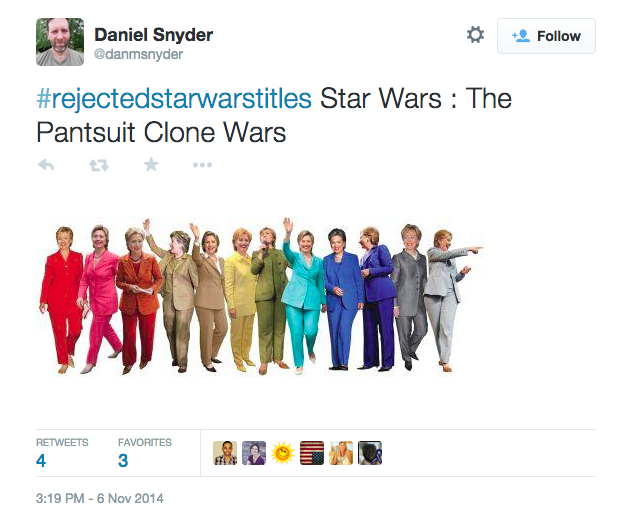Open the three-dots more options icon

[202, 165]
